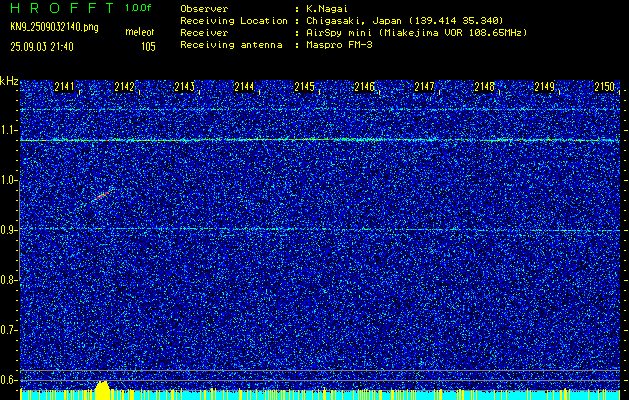Select the file name KN9_2509032140.png
Image resolution: width=629 pixels, height=400 pixels.
click(54, 28)
